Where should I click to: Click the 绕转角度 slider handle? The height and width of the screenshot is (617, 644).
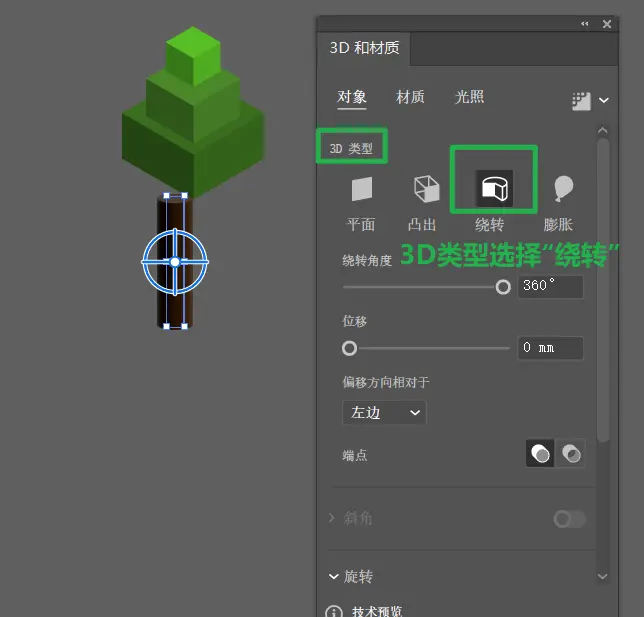tap(503, 287)
